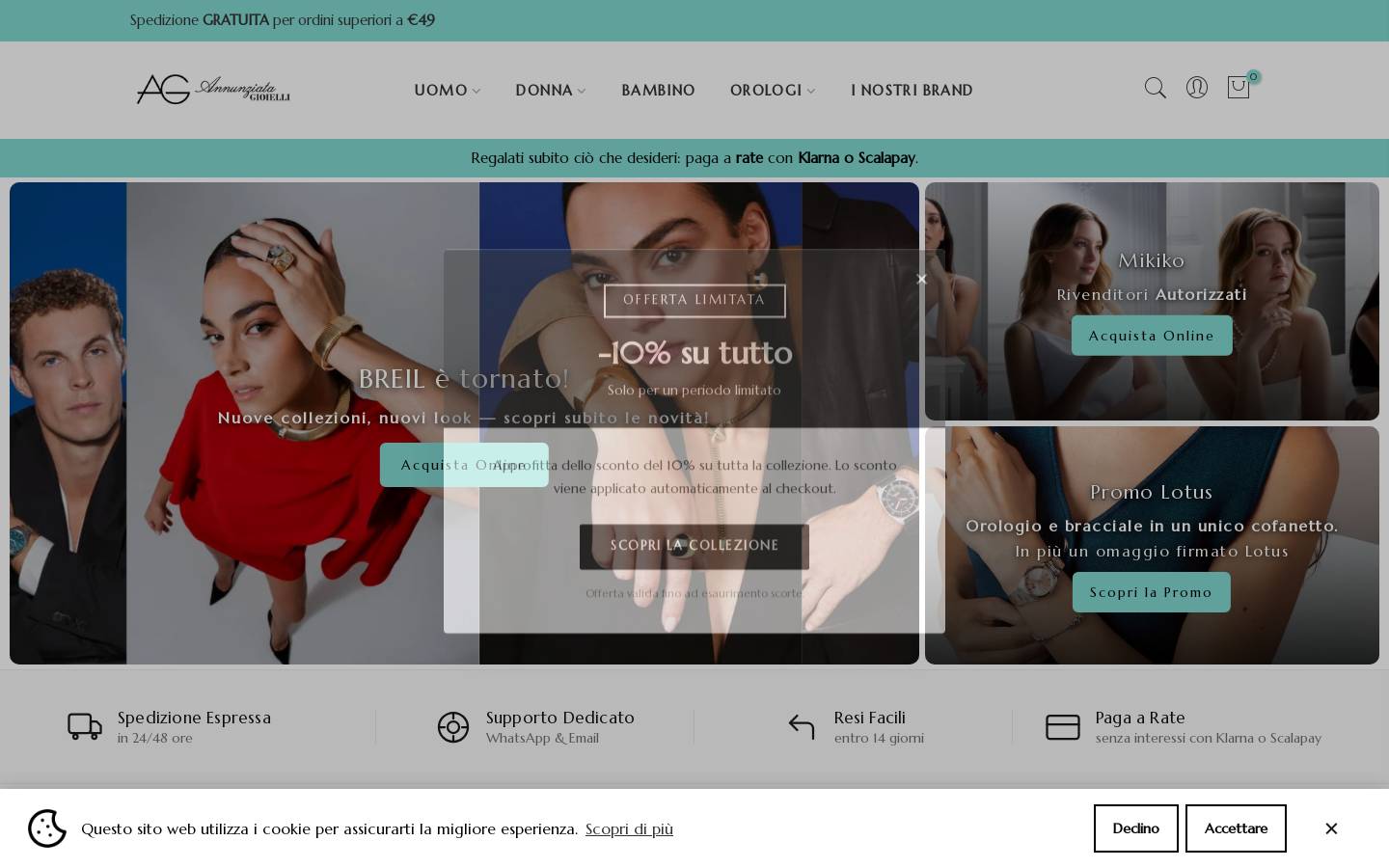
Task: Expand the OROLOGI menu
Action: [x=773, y=90]
